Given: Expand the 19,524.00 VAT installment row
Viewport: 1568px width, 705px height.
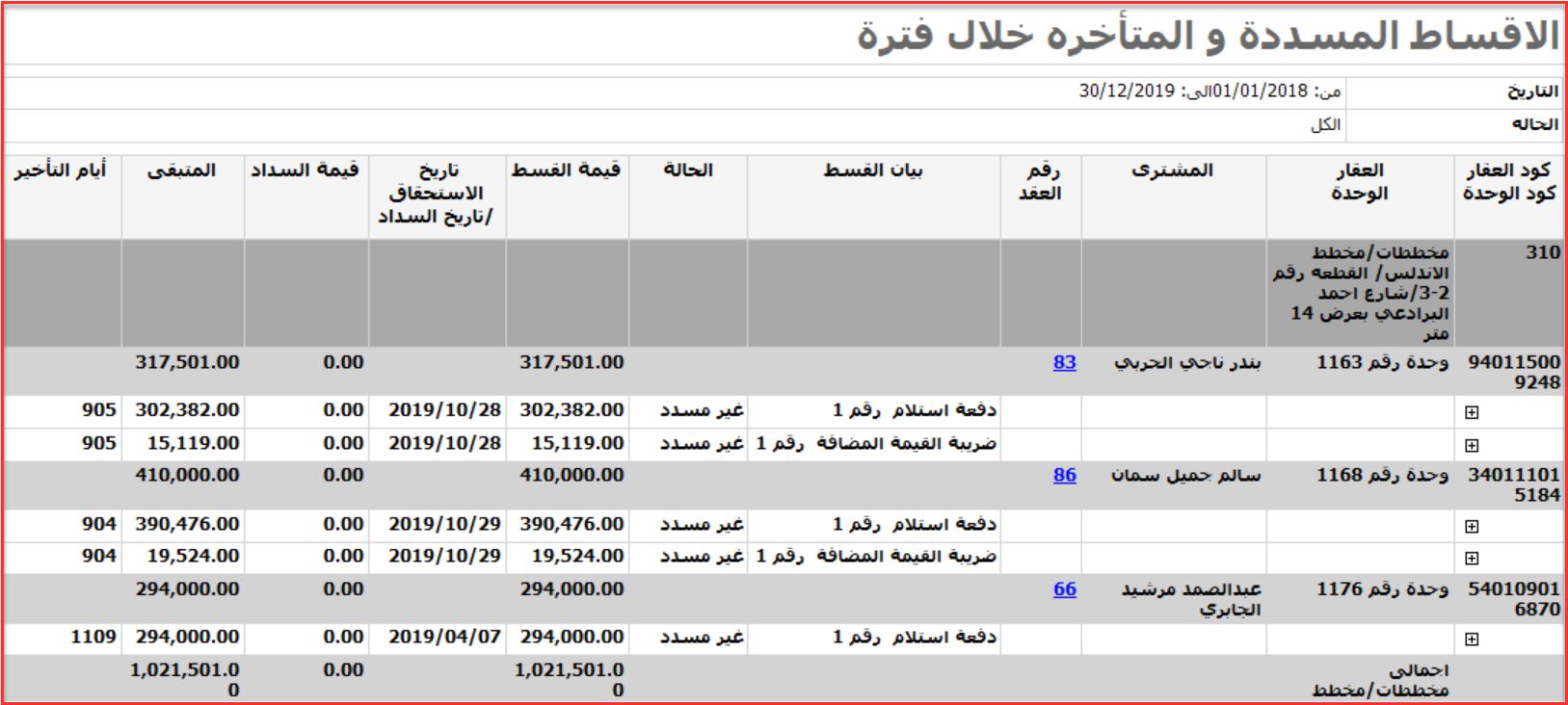Looking at the screenshot, I should point(1471,558).
